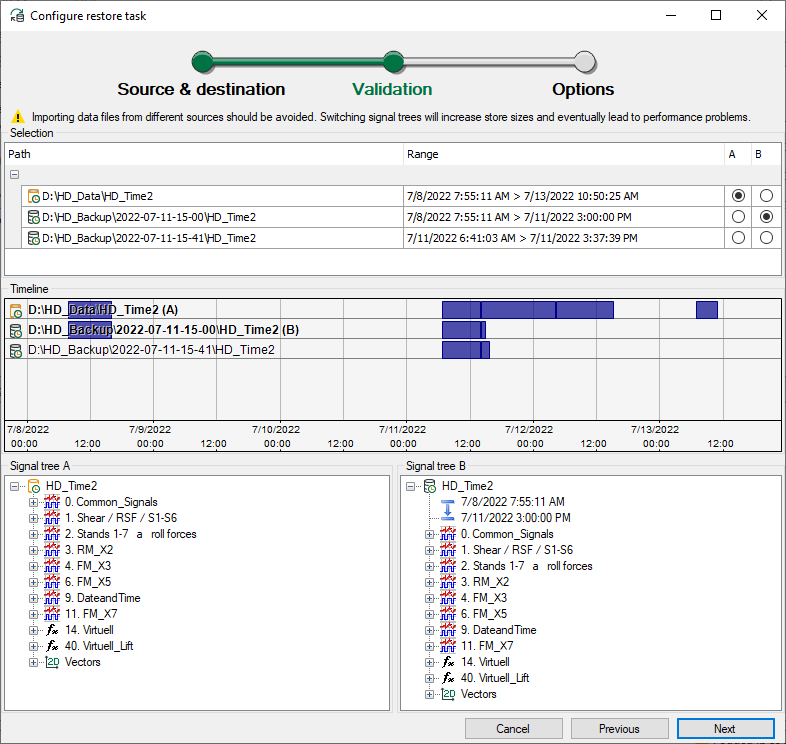Screen dimensions: 786x744
Task: Select radio A for 2022-07-11-15-00 backup
Action: 738,217
